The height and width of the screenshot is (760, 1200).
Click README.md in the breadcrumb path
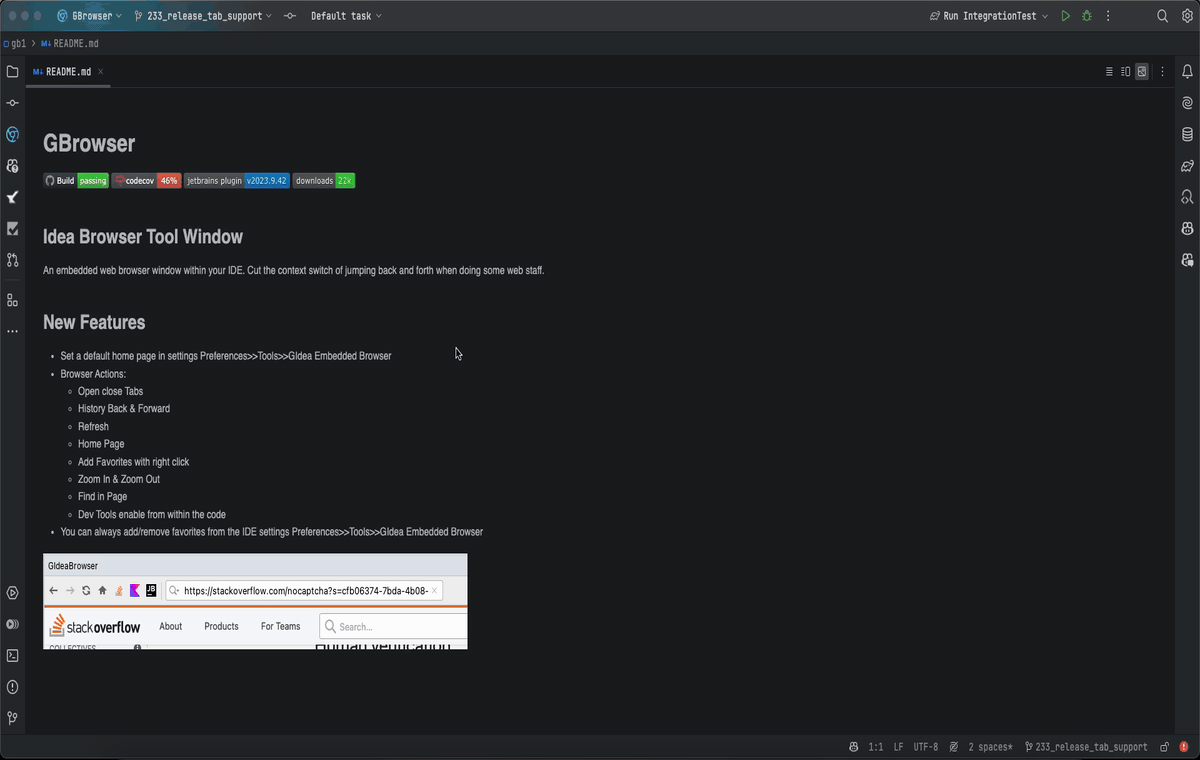pyautogui.click(x=75, y=44)
